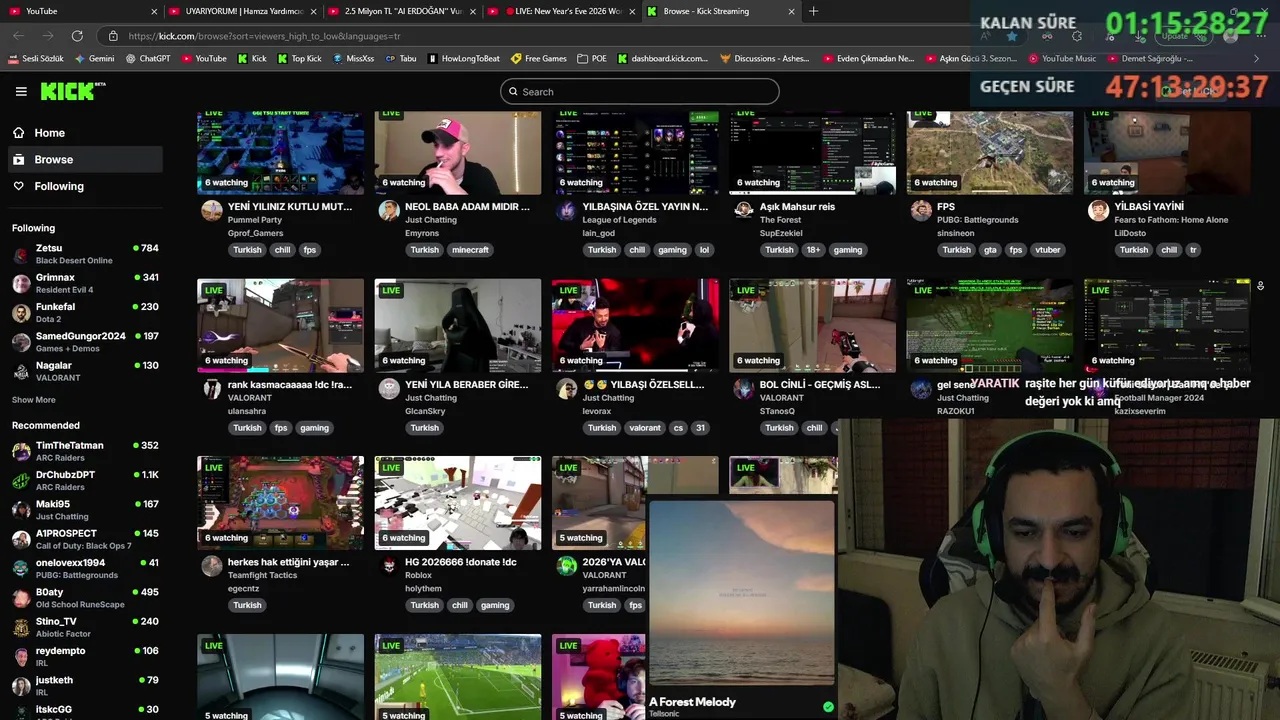Open dashboard.kick.com bookmark
The height and width of the screenshot is (720, 1280).
click(662, 58)
